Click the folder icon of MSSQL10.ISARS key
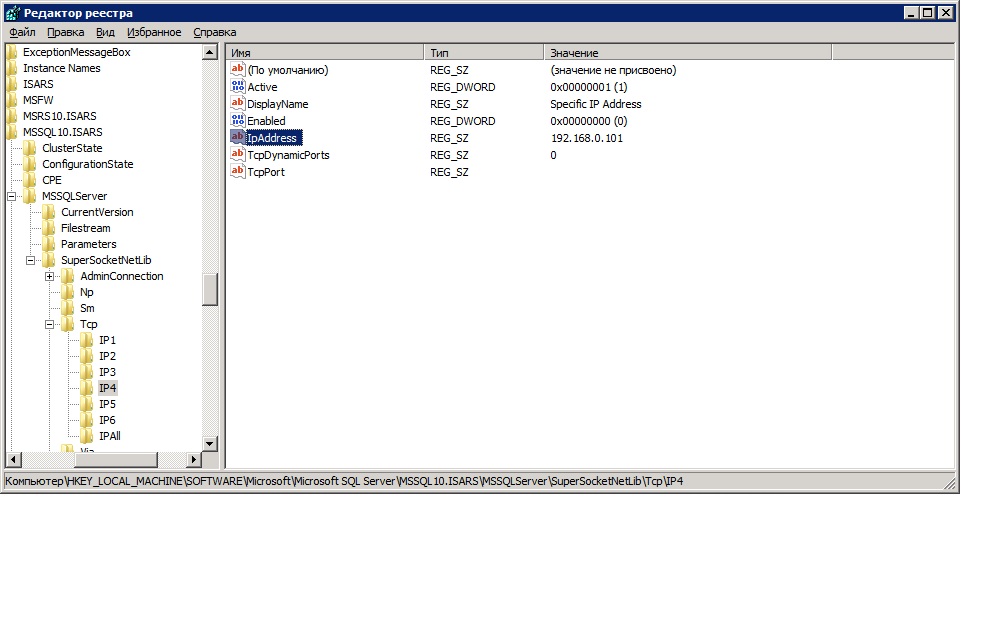The image size is (1008, 630). pyautogui.click(x=12, y=132)
